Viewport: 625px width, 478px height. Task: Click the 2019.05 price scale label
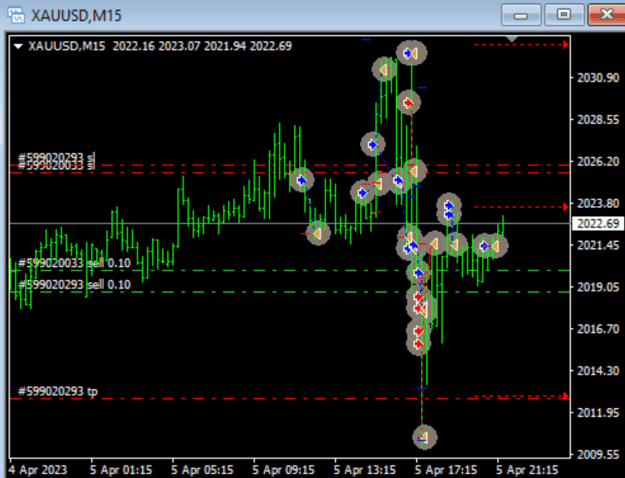pyautogui.click(x=598, y=287)
